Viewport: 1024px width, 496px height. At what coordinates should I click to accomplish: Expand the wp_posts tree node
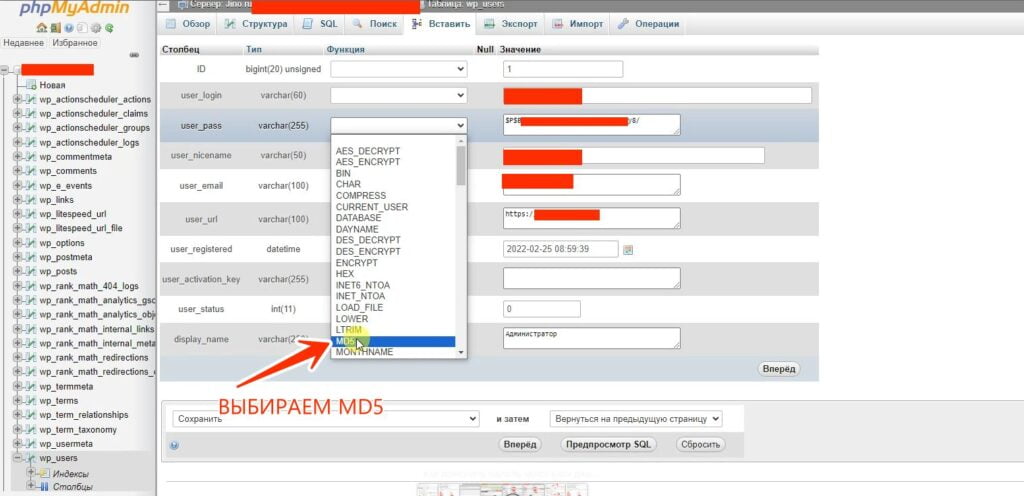tap(17, 271)
